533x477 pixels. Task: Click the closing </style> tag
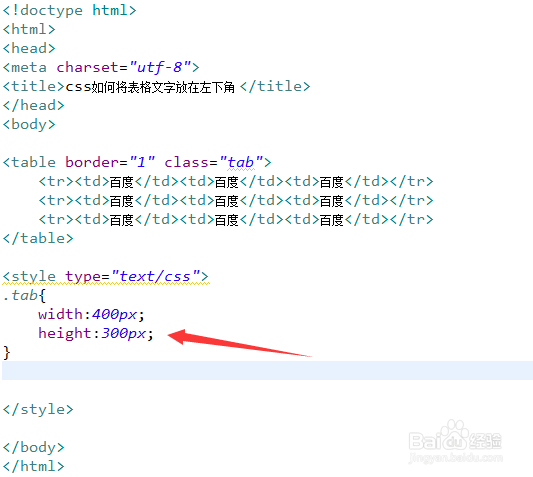pos(38,409)
